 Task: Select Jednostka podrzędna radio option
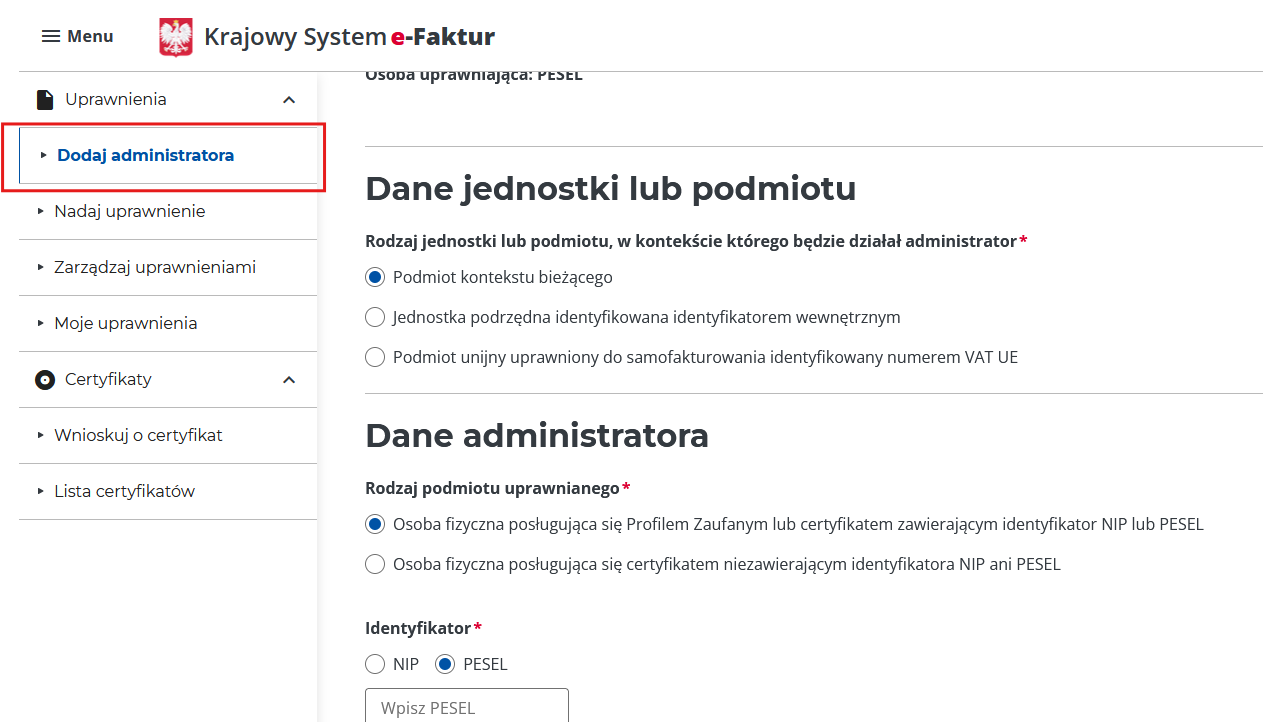pos(375,317)
